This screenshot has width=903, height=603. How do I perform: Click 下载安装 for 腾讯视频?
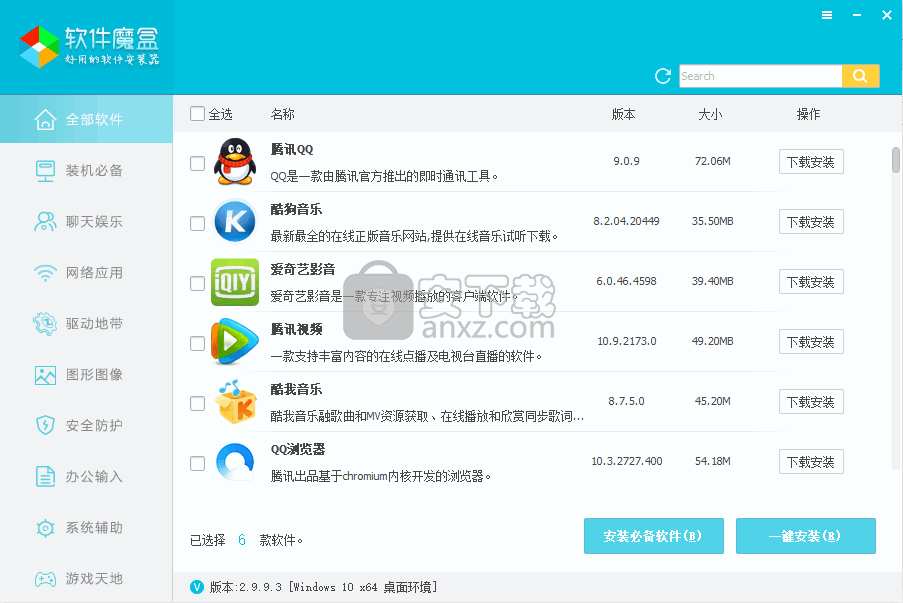click(x=811, y=342)
